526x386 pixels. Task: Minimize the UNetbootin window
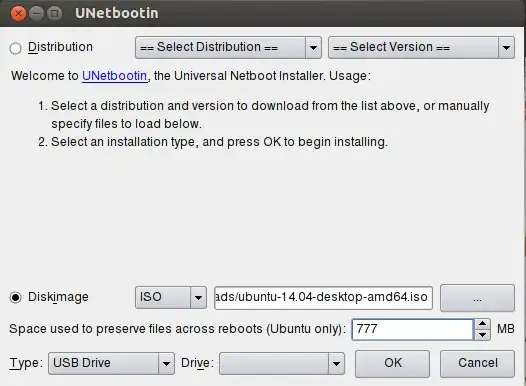[x=36, y=14]
